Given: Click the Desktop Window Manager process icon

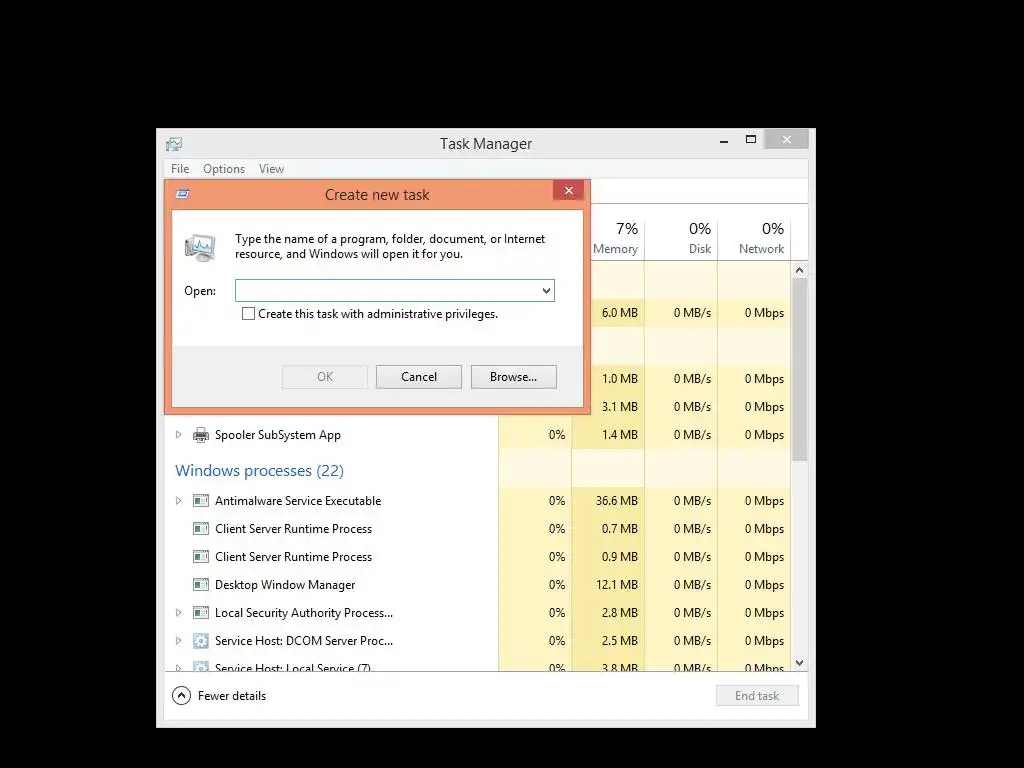Looking at the screenshot, I should tap(200, 584).
